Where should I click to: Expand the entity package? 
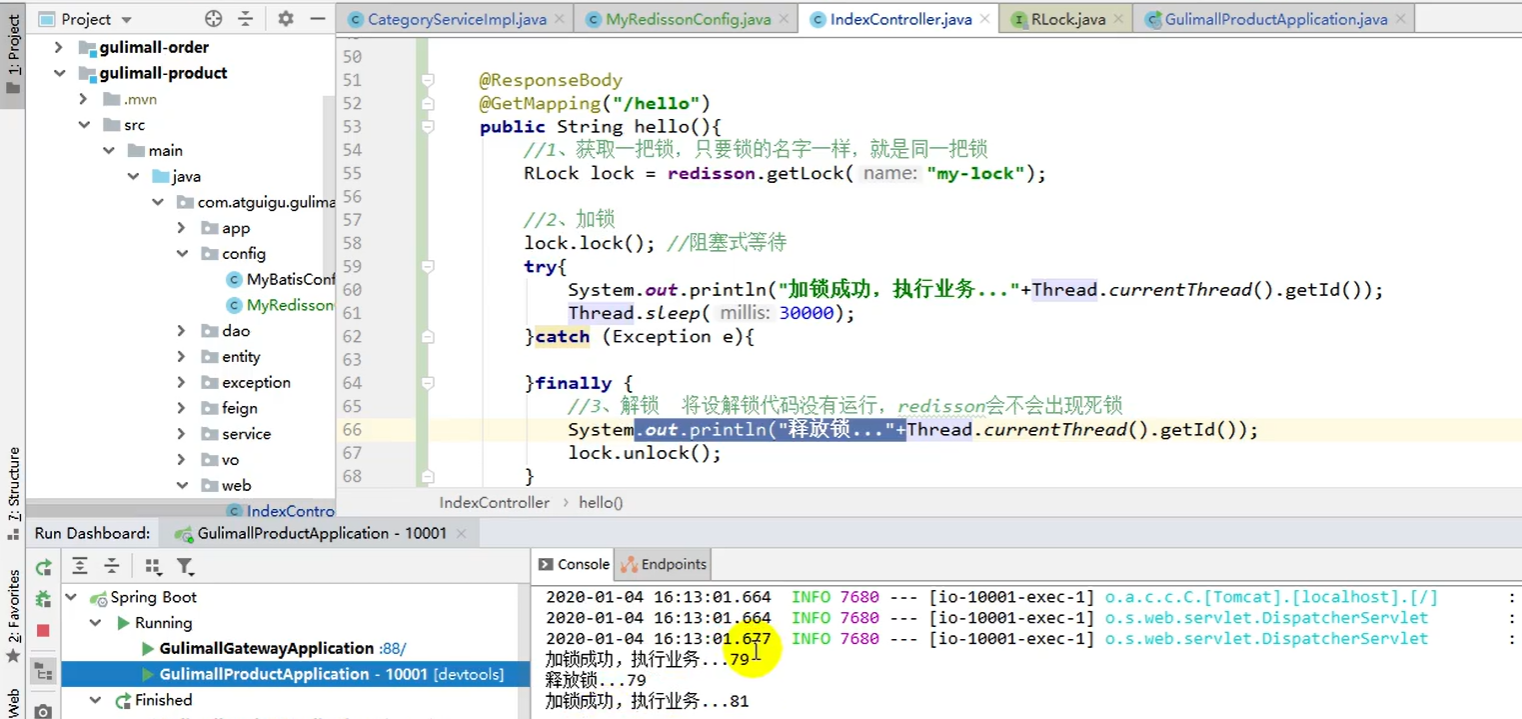coord(181,357)
